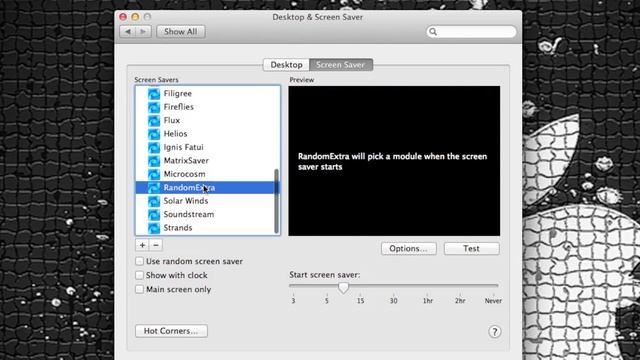
Task: Click the Soundstream screen saver icon
Action: tap(154, 215)
